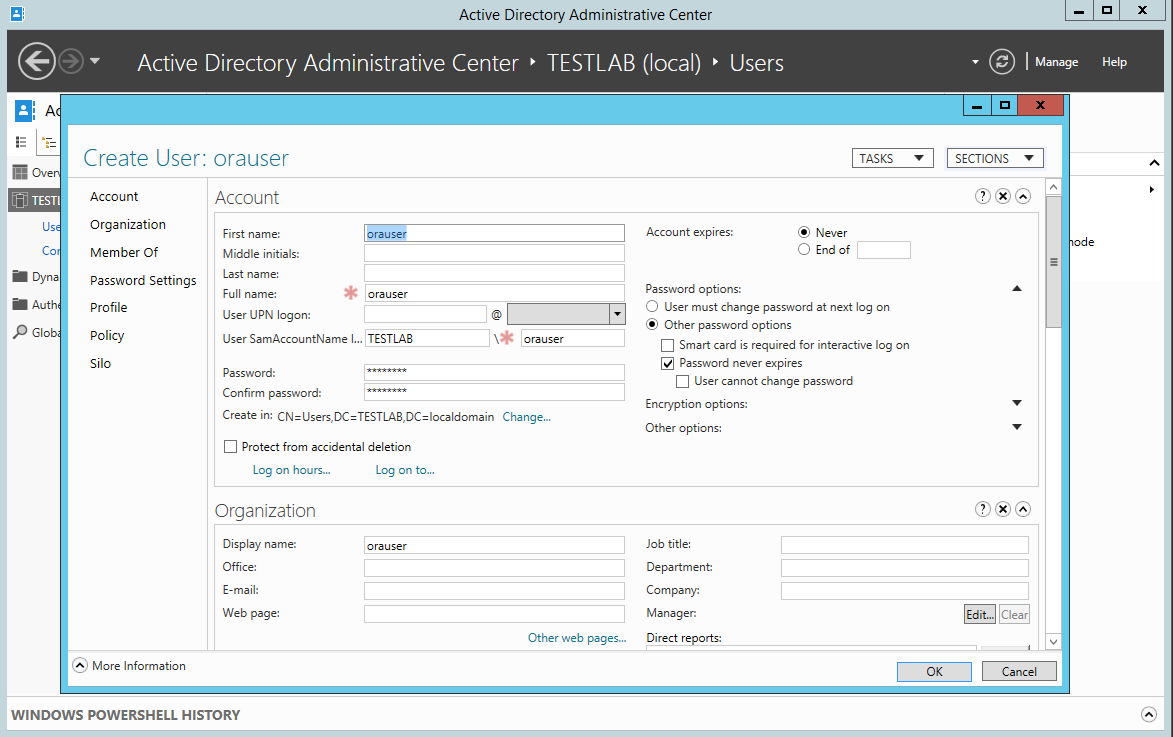Open the Password Settings section

point(143,280)
